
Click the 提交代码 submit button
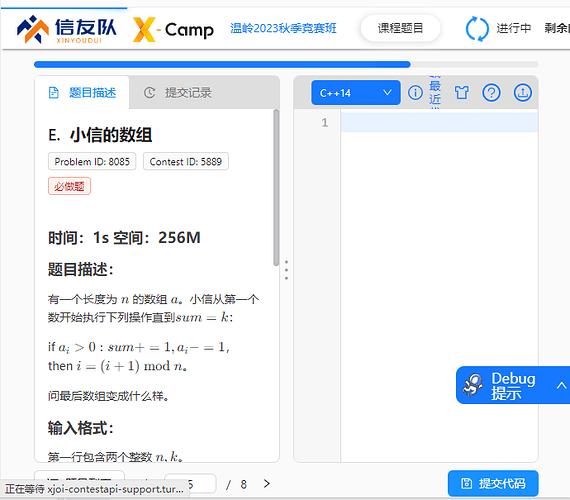[493, 483]
